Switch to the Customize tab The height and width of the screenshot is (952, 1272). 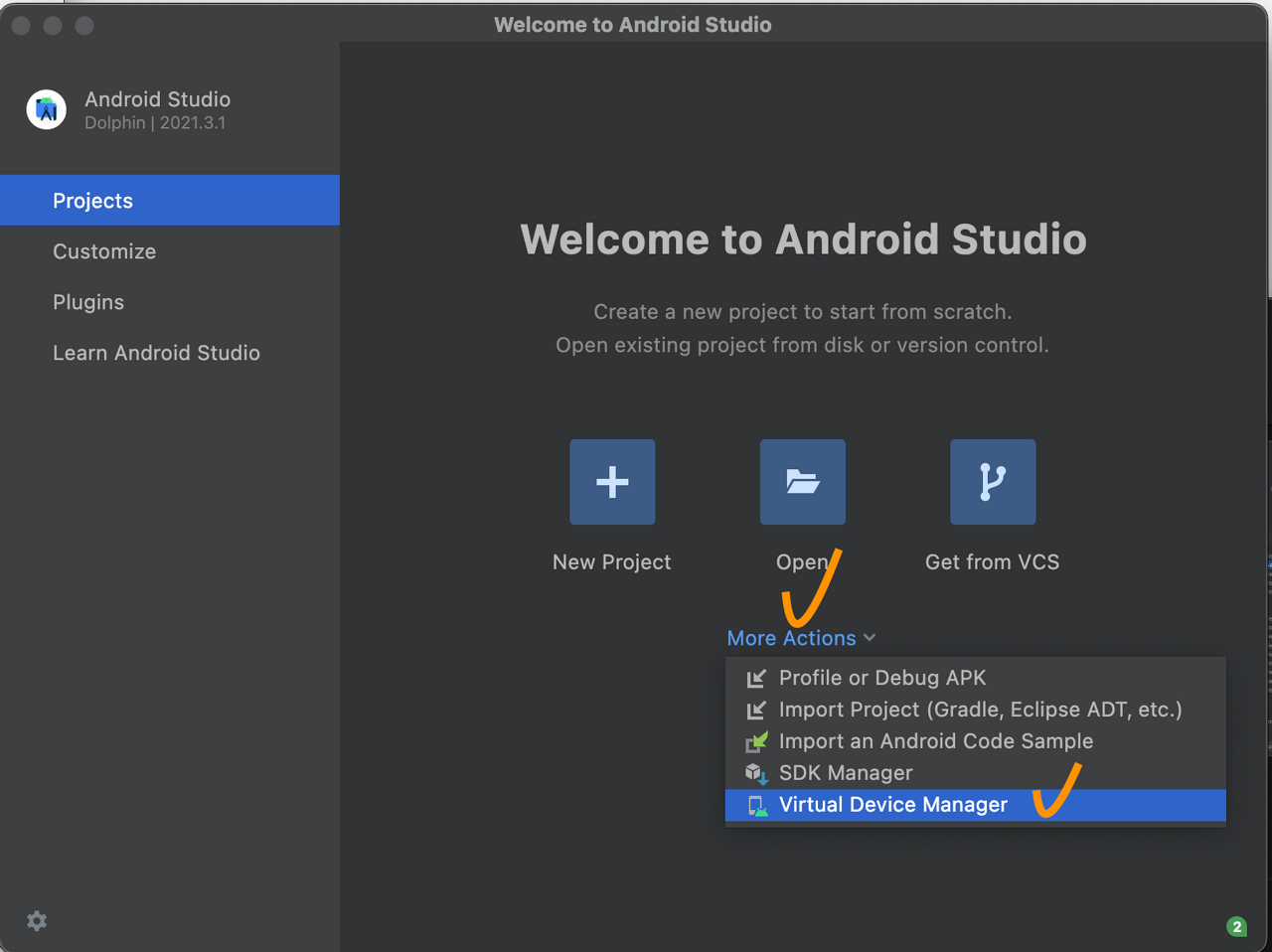pos(170,251)
